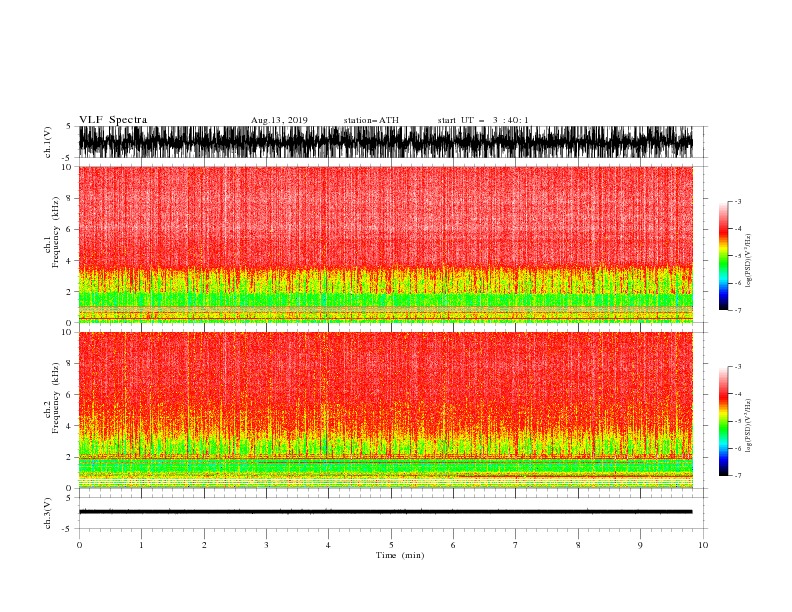
Task: Click the 'Aug.13, 2019' date label
Action: coord(279,120)
